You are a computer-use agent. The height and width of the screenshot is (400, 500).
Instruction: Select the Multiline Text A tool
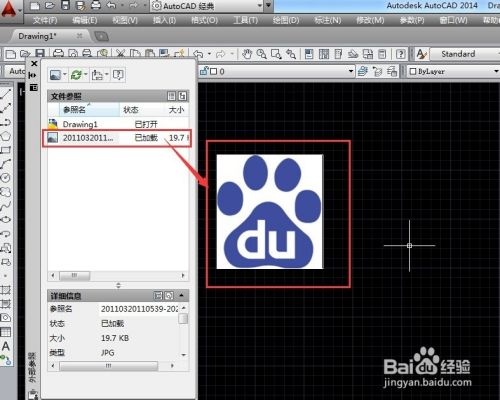click(6, 346)
